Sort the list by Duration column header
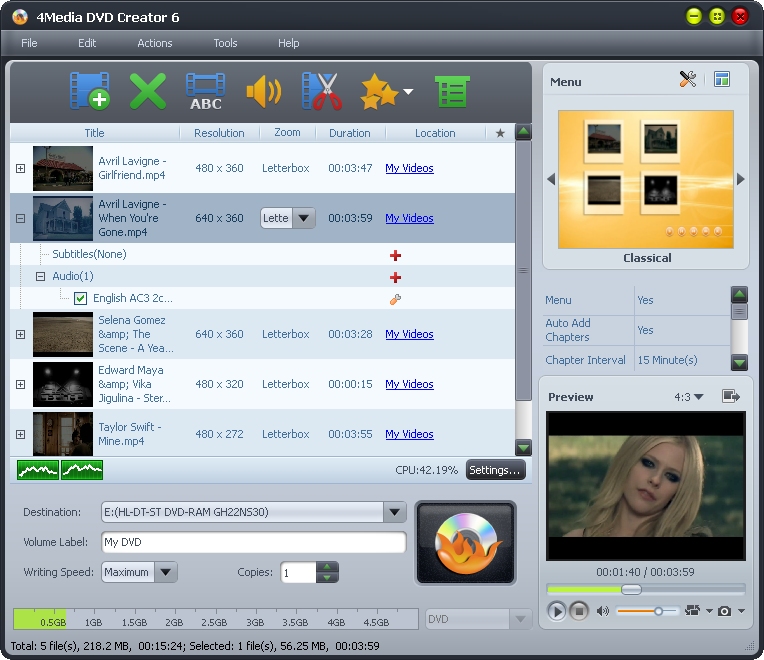 [350, 133]
